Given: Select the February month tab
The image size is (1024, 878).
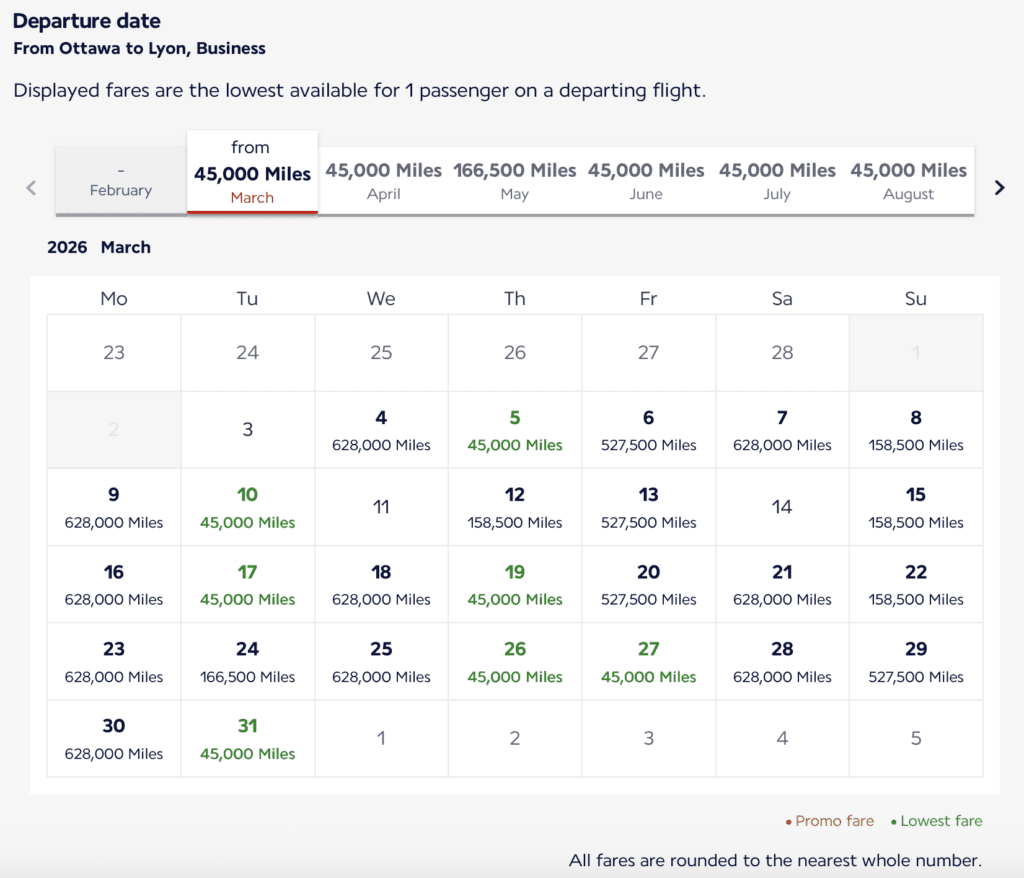Looking at the screenshot, I should point(121,181).
